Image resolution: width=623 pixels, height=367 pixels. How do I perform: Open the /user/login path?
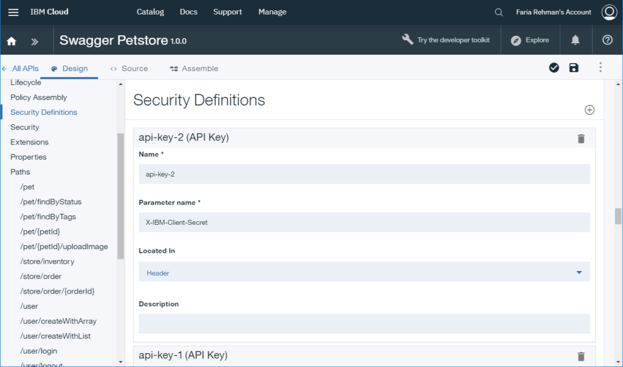tap(39, 351)
